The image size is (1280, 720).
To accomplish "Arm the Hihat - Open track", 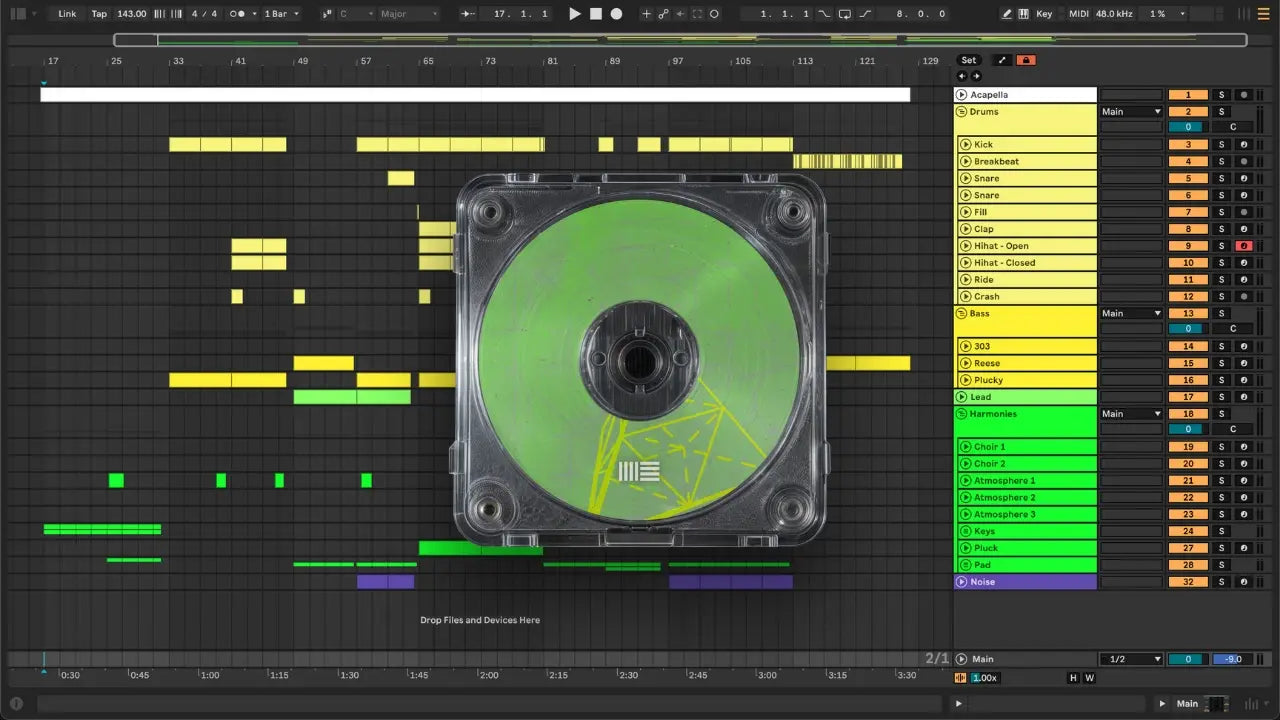I will [x=1243, y=246].
